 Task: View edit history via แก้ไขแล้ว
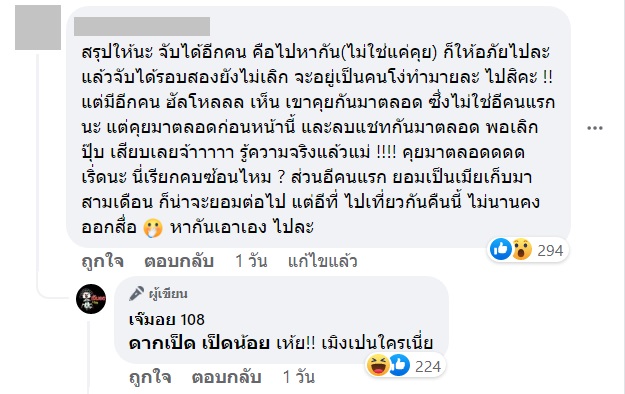pos(322,261)
